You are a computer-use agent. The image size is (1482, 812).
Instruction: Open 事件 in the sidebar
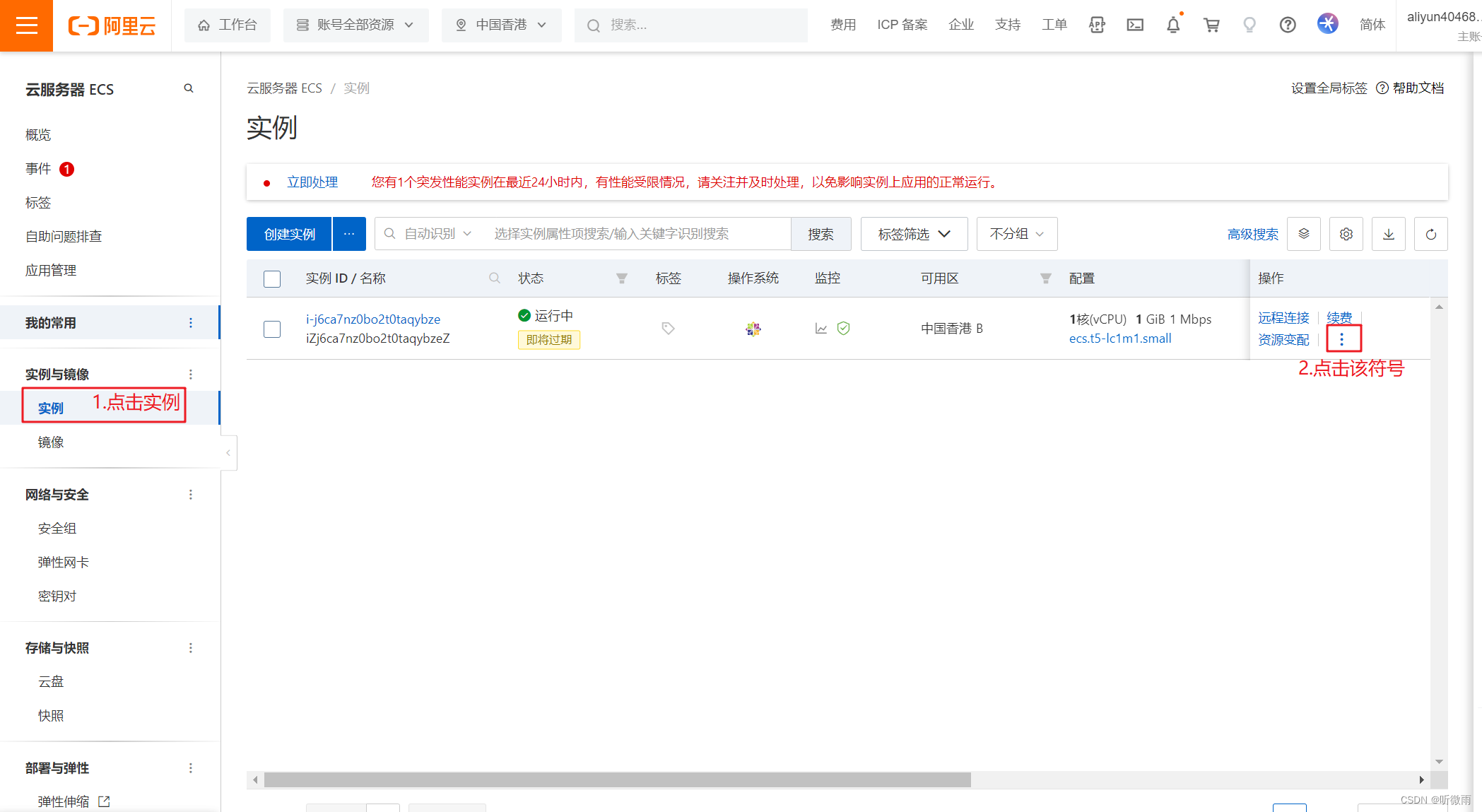pyautogui.click(x=38, y=169)
